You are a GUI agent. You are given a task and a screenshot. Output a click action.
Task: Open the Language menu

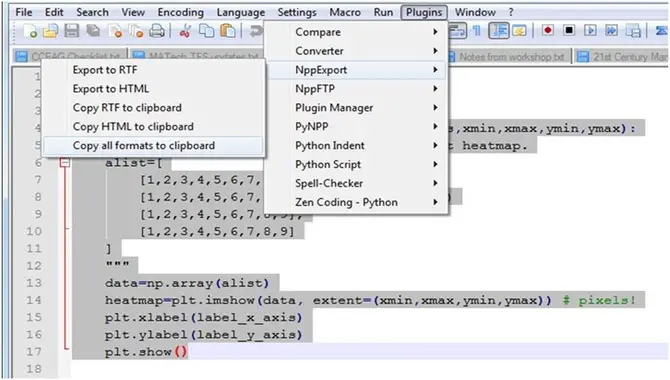[x=241, y=12]
